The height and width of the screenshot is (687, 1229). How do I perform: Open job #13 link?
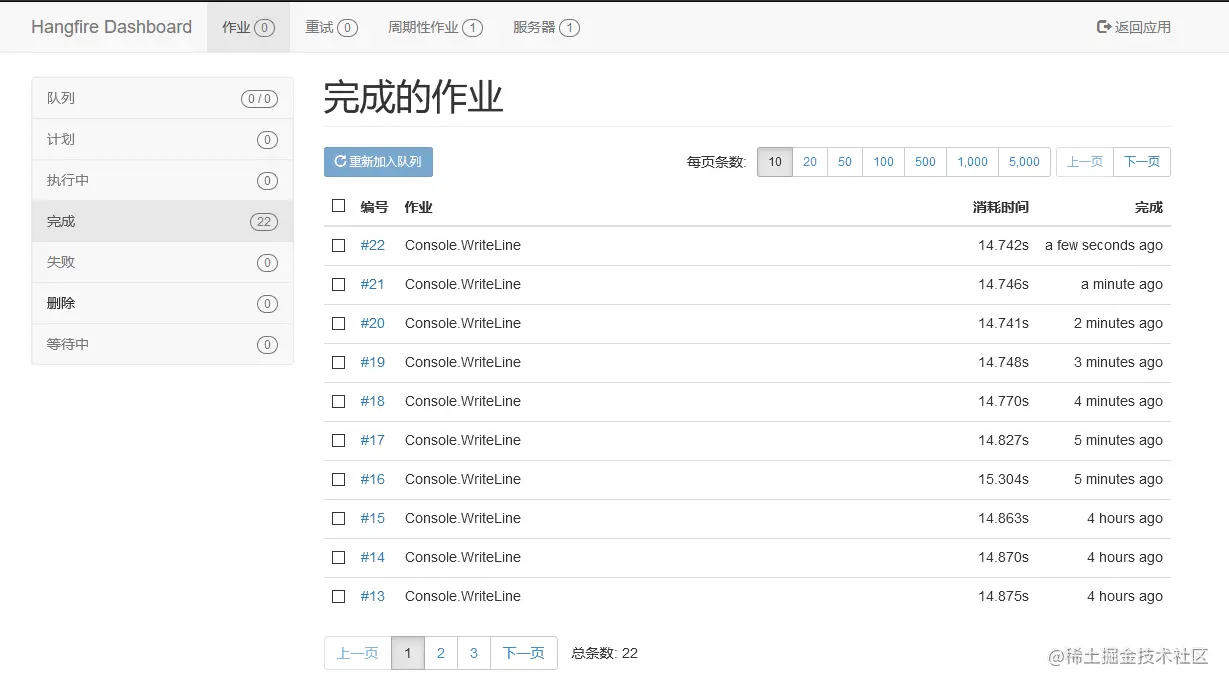pyautogui.click(x=372, y=596)
